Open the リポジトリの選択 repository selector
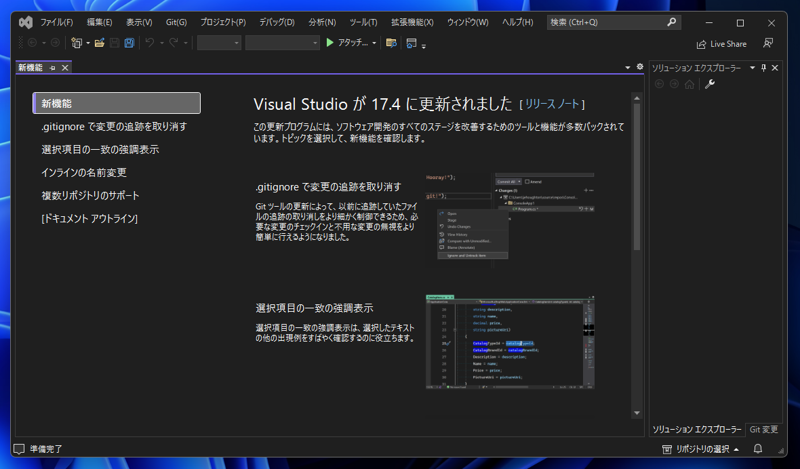Viewport: 800px width, 469px height. pos(702,449)
